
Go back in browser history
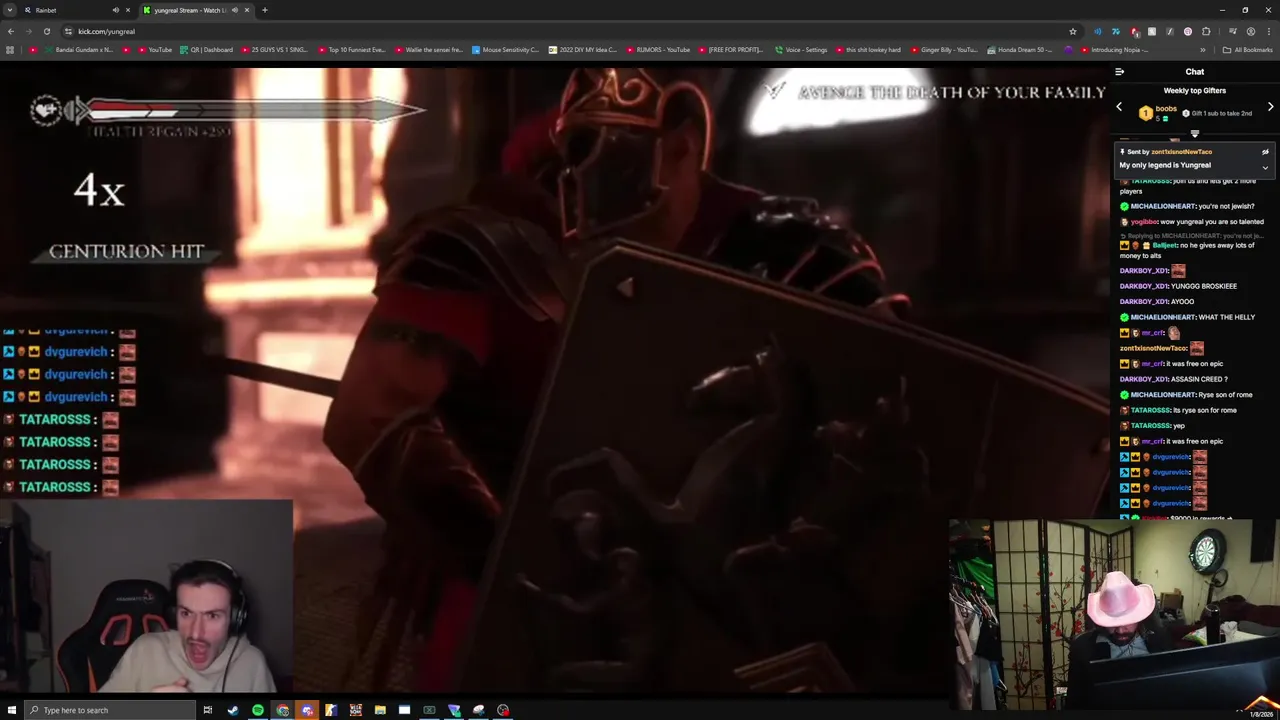pyautogui.click(x=11, y=31)
